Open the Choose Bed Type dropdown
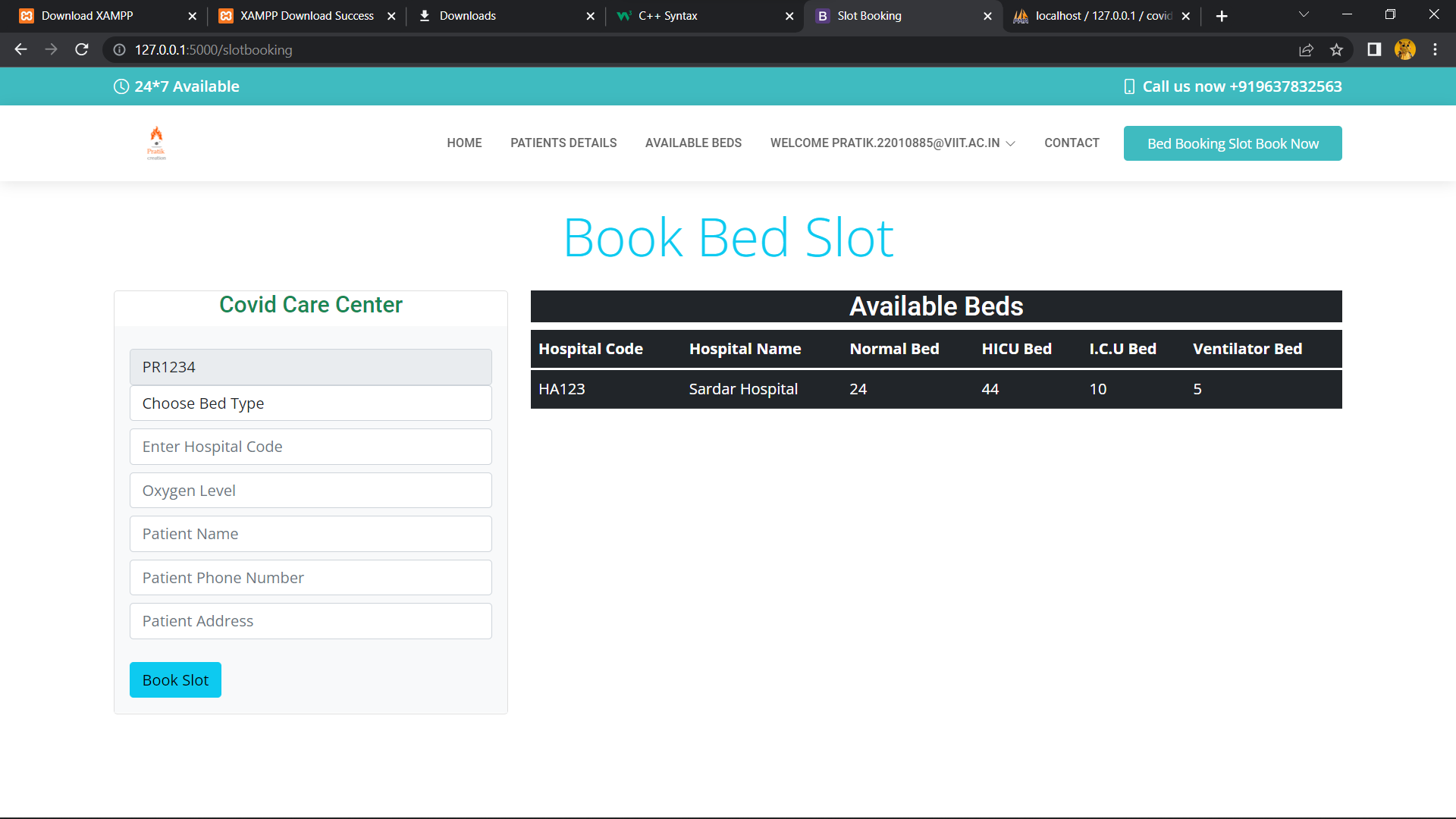 pos(311,403)
